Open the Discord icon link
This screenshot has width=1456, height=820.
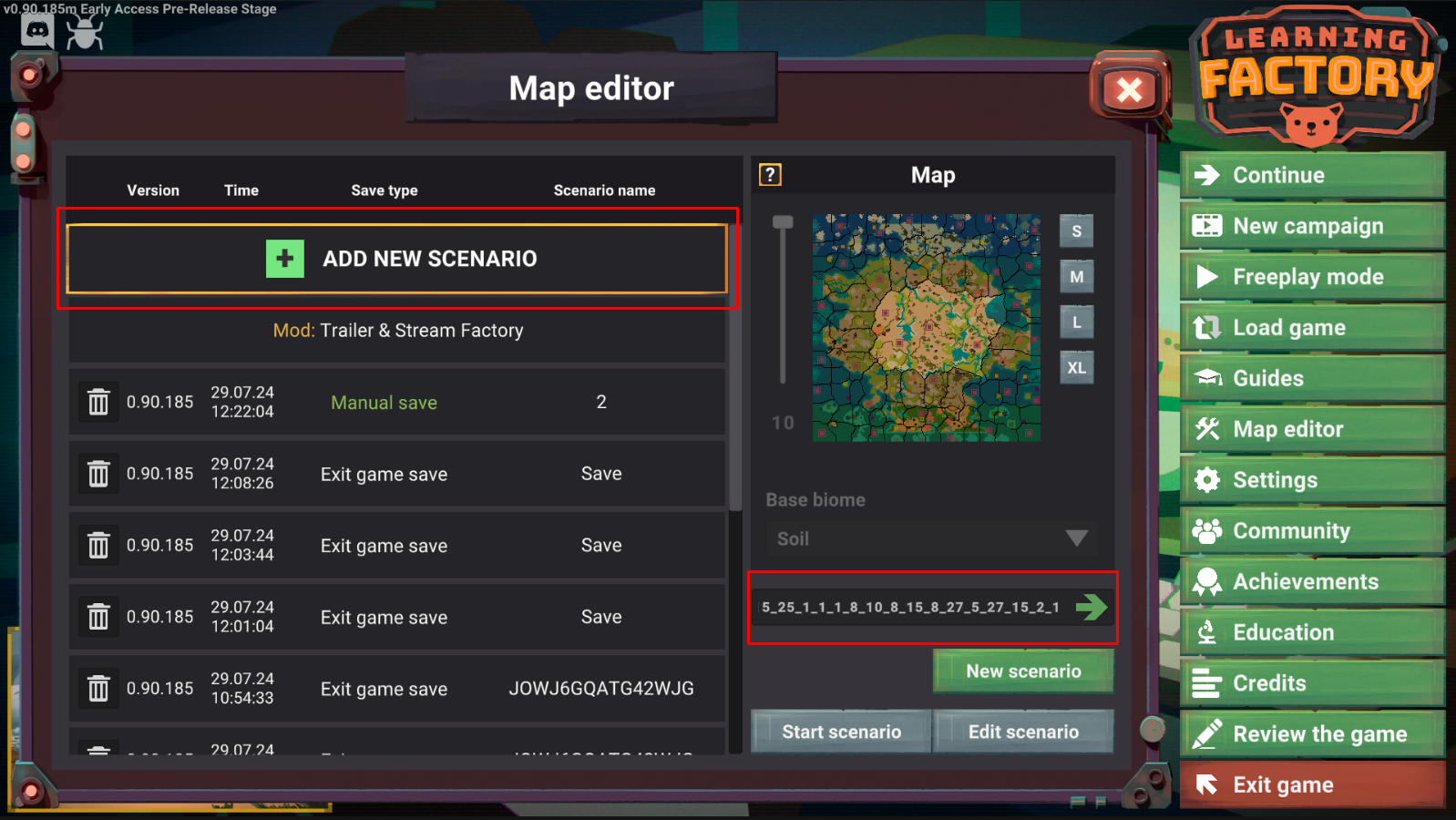point(37,32)
